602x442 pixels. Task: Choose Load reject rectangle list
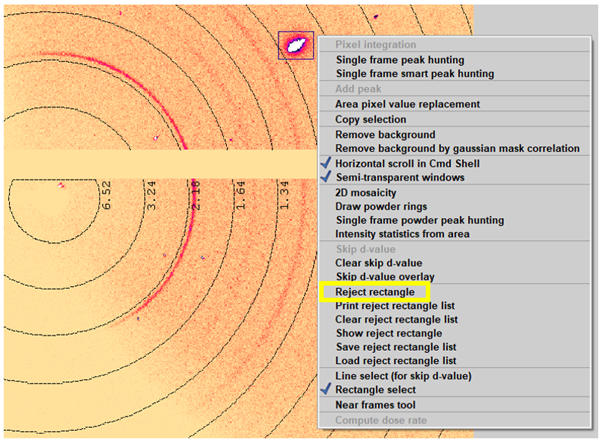coord(395,361)
